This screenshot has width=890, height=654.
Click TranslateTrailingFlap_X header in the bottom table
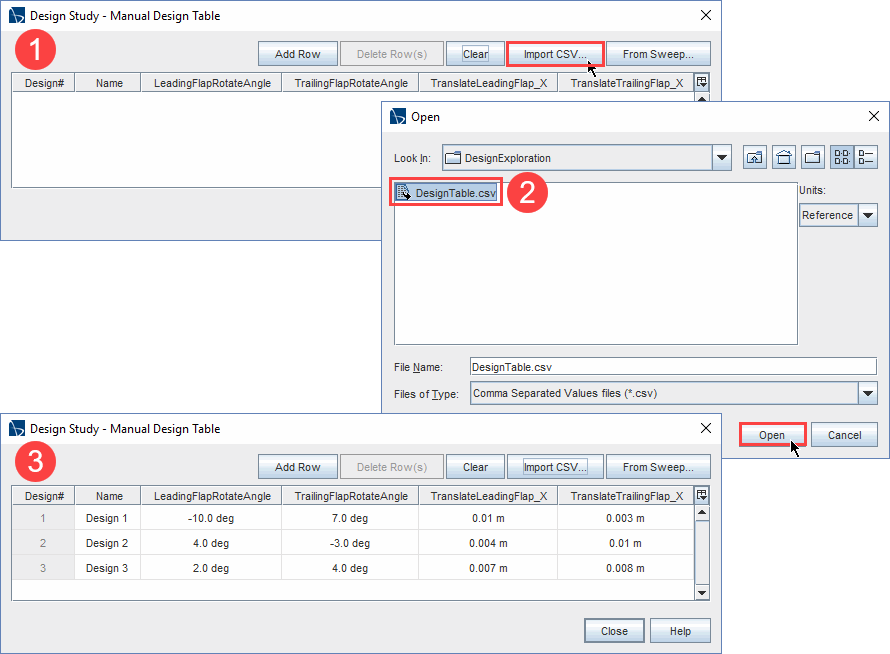(626, 496)
